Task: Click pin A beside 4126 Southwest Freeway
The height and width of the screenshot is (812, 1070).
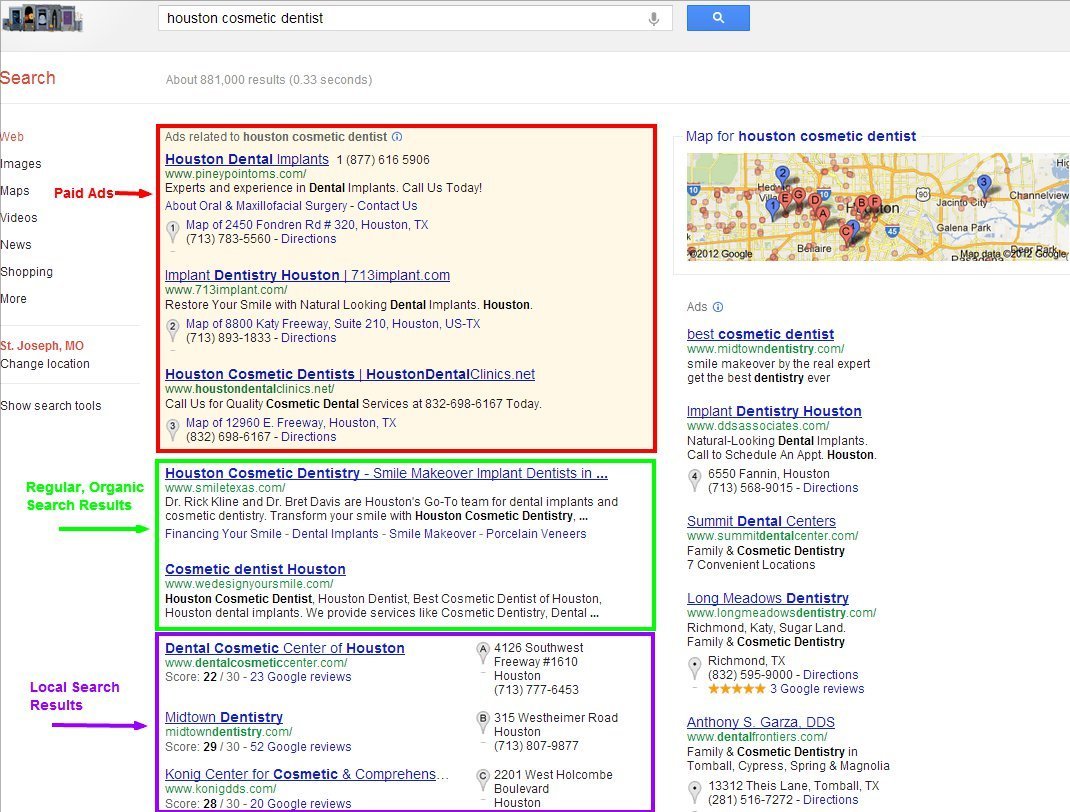Action: tap(482, 653)
